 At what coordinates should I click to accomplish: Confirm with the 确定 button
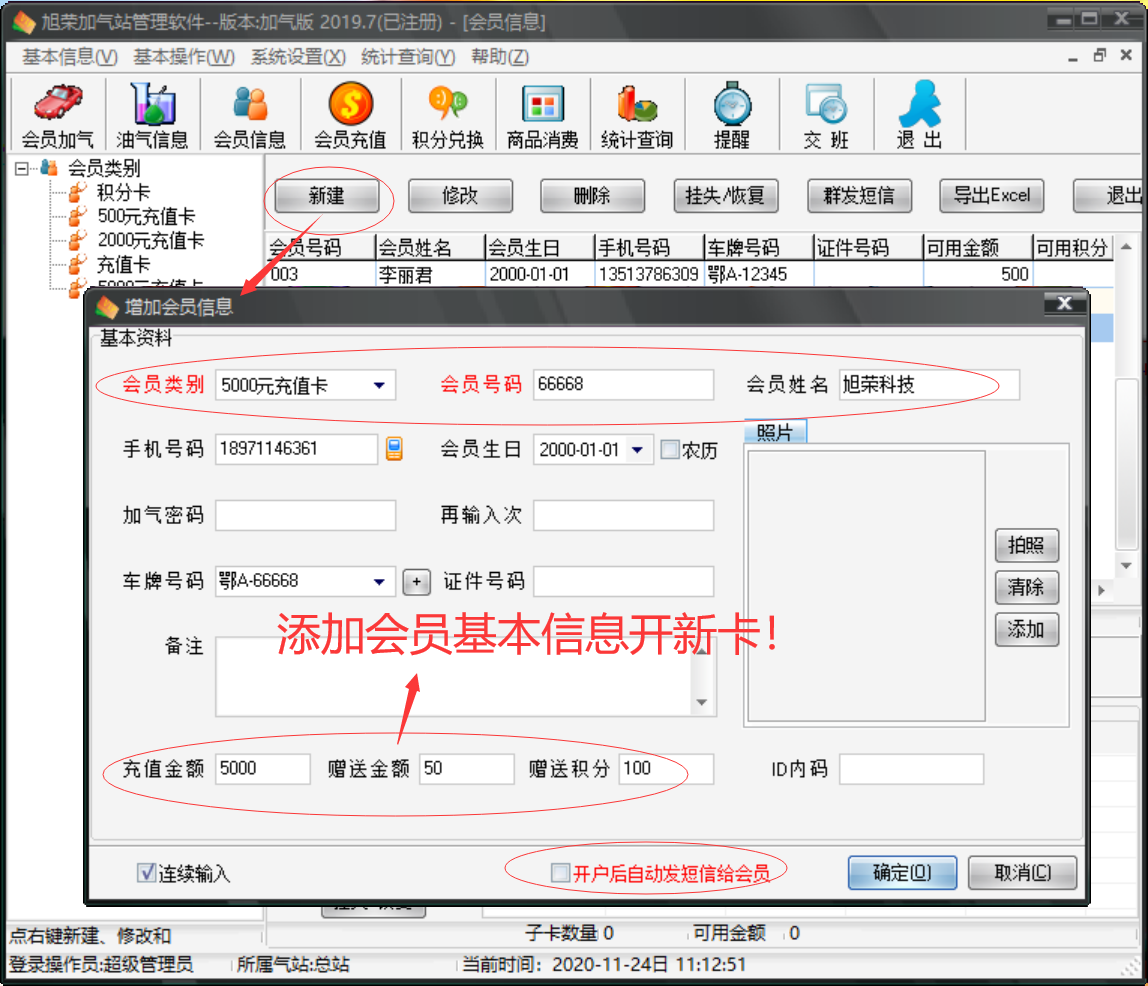coord(901,872)
